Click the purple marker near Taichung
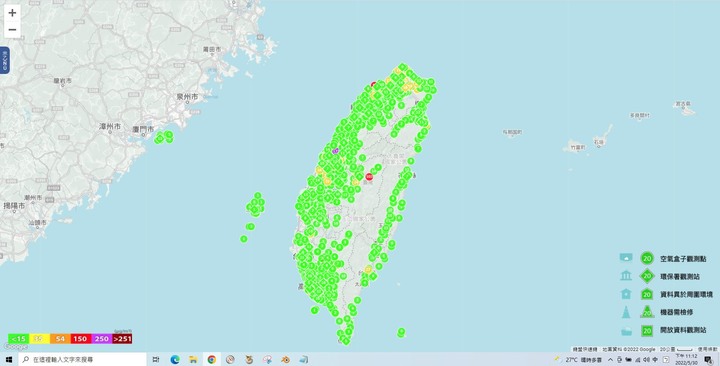720x366 pixels. click(x=335, y=150)
